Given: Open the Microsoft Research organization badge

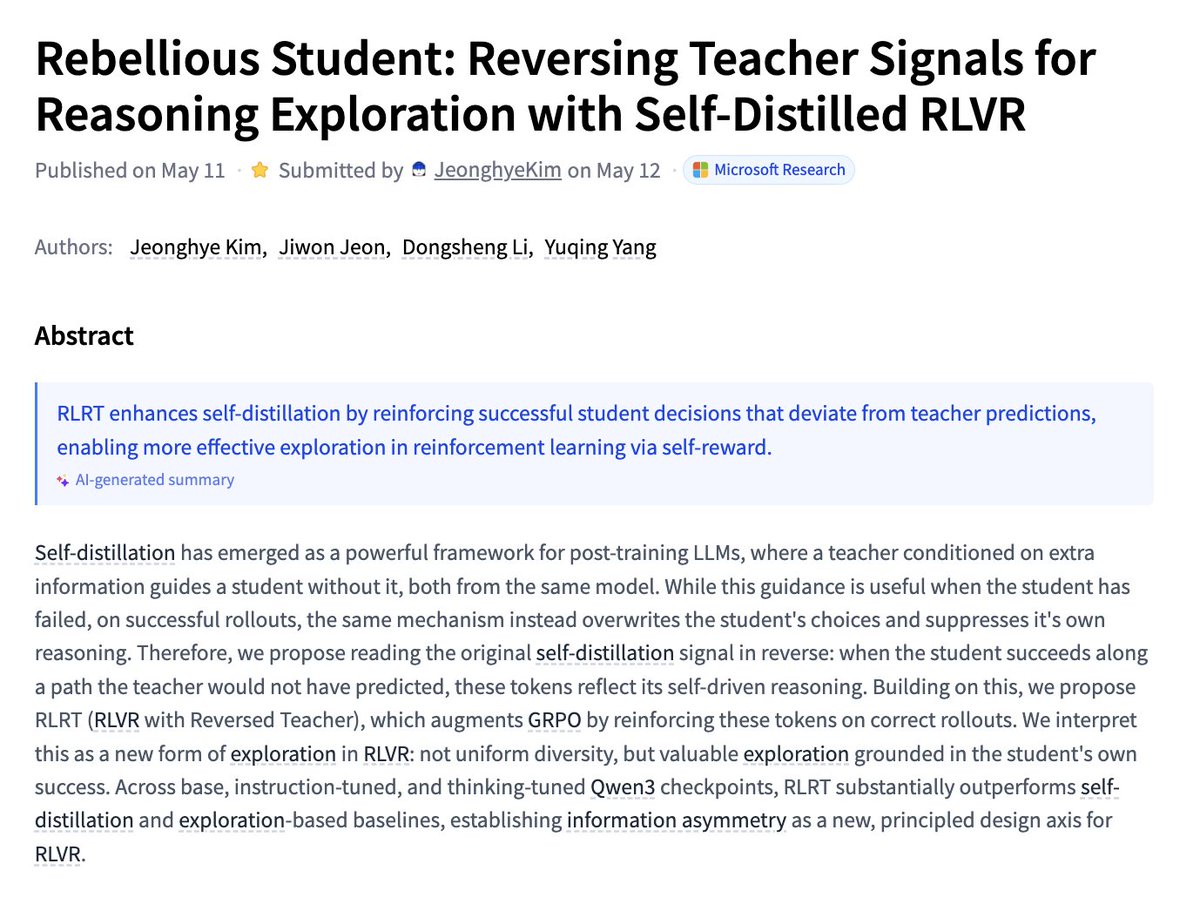Looking at the screenshot, I should (x=768, y=170).
